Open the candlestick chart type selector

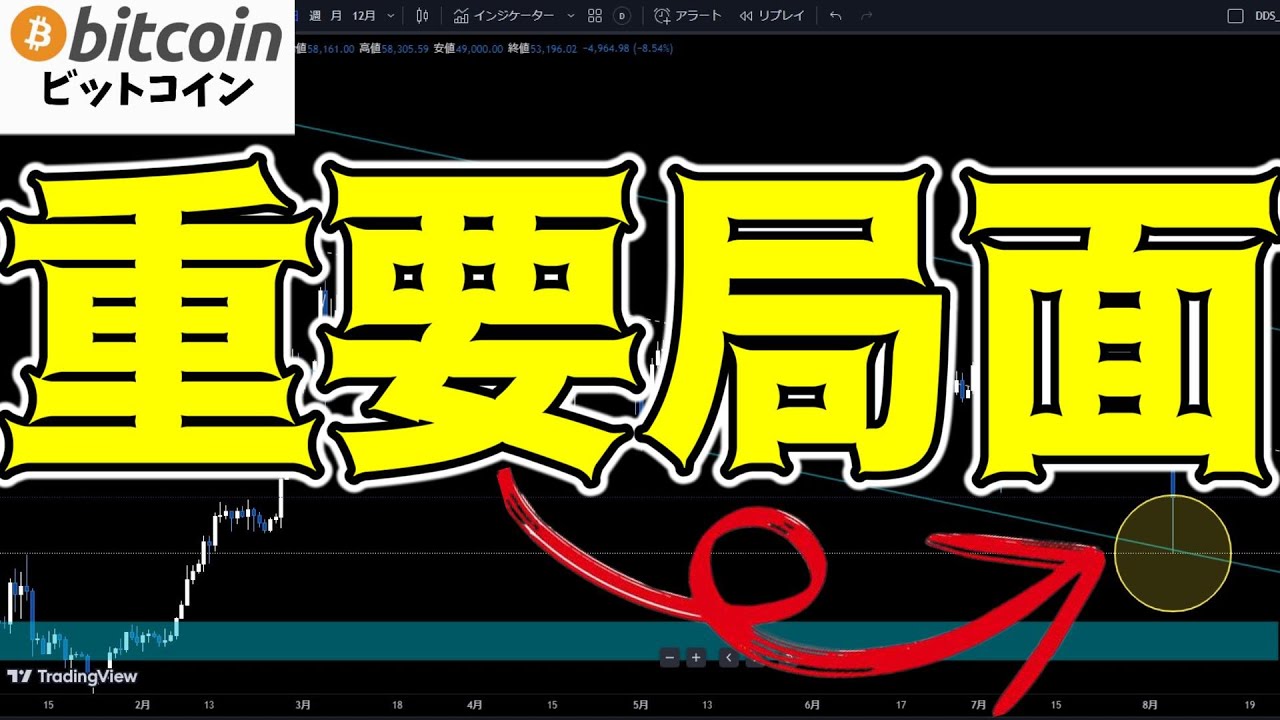pos(422,16)
